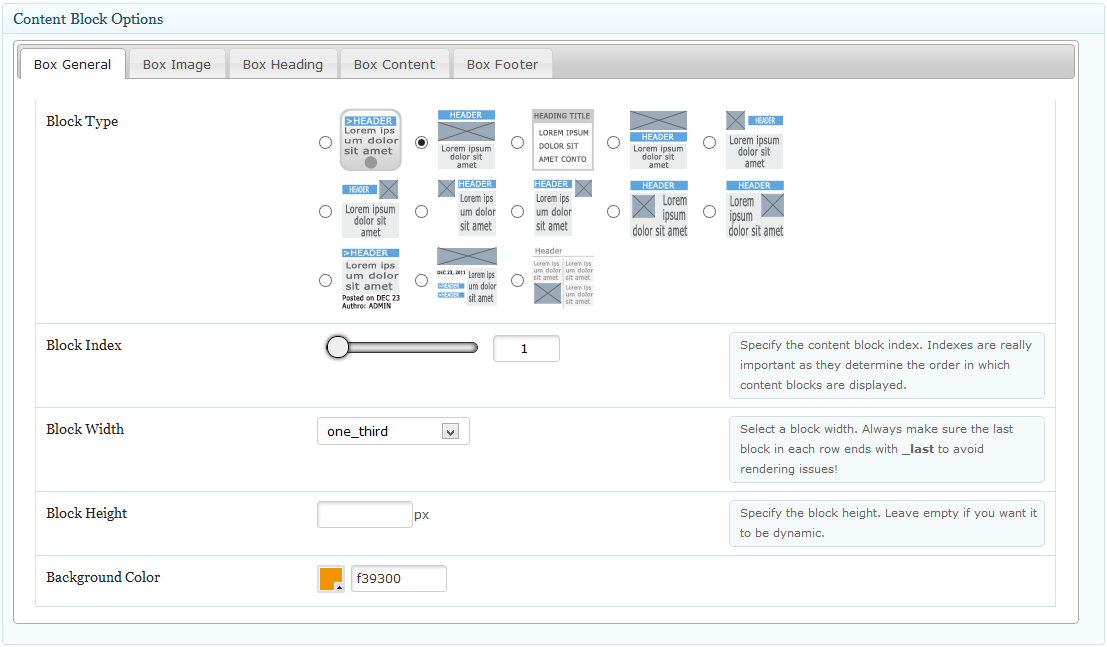Go to the Box Content tab
Image resolution: width=1107 pixels, height=647 pixels.
(x=394, y=64)
